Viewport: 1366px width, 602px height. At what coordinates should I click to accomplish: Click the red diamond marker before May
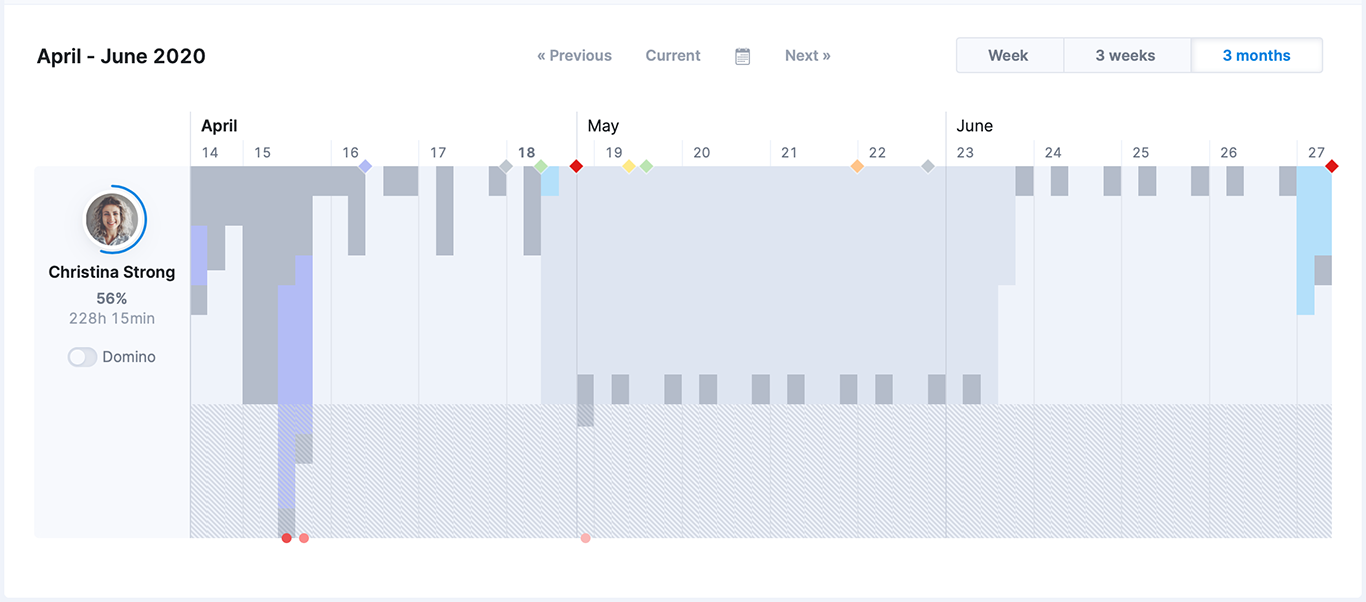click(x=576, y=166)
